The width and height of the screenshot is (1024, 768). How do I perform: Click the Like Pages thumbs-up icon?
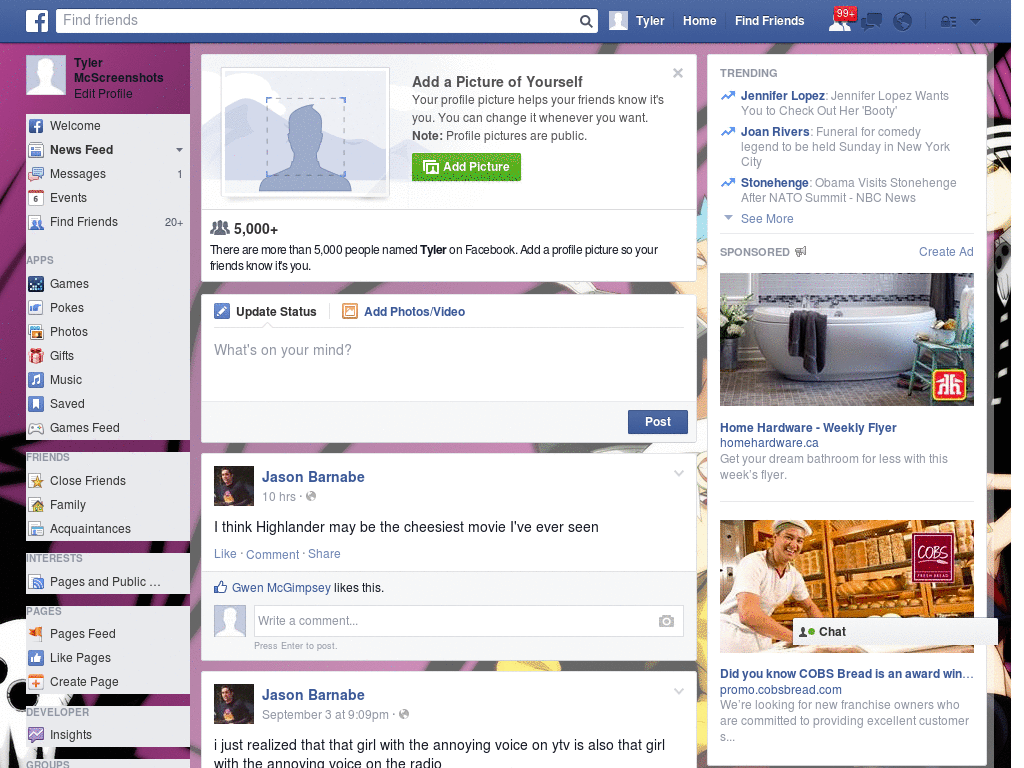click(x=36, y=658)
